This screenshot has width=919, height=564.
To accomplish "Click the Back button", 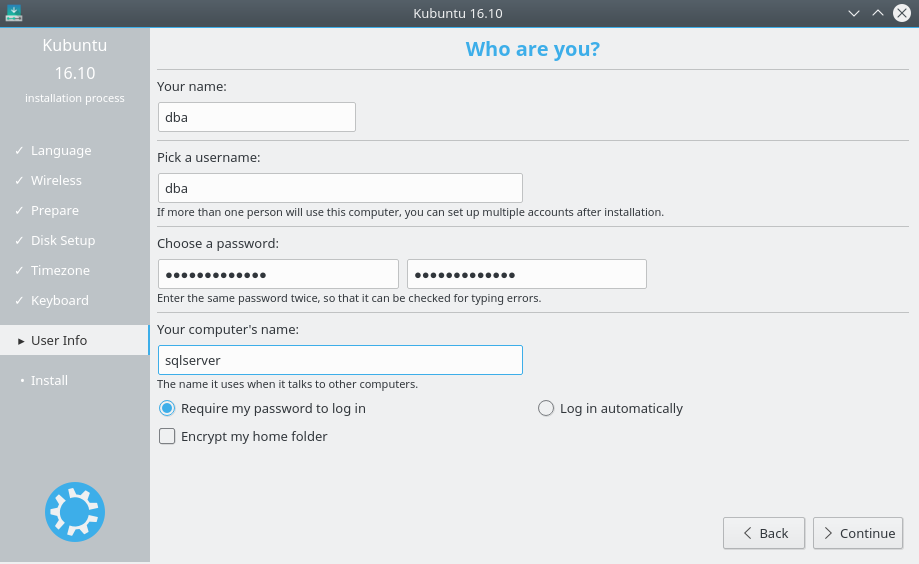I will pyautogui.click(x=764, y=533).
